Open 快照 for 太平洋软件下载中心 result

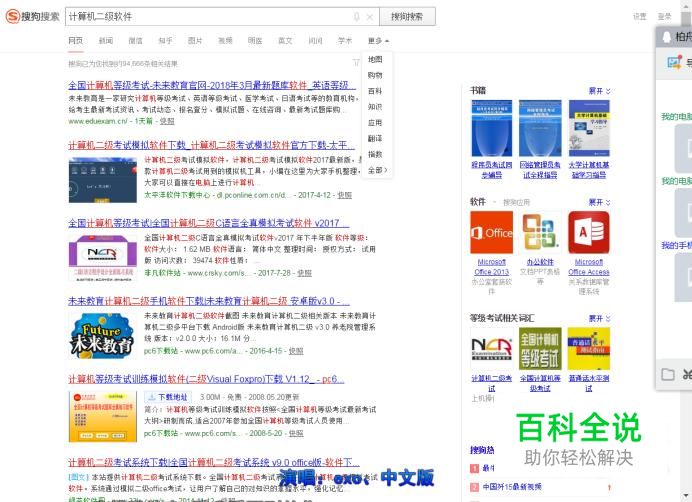pyautogui.click(x=345, y=195)
